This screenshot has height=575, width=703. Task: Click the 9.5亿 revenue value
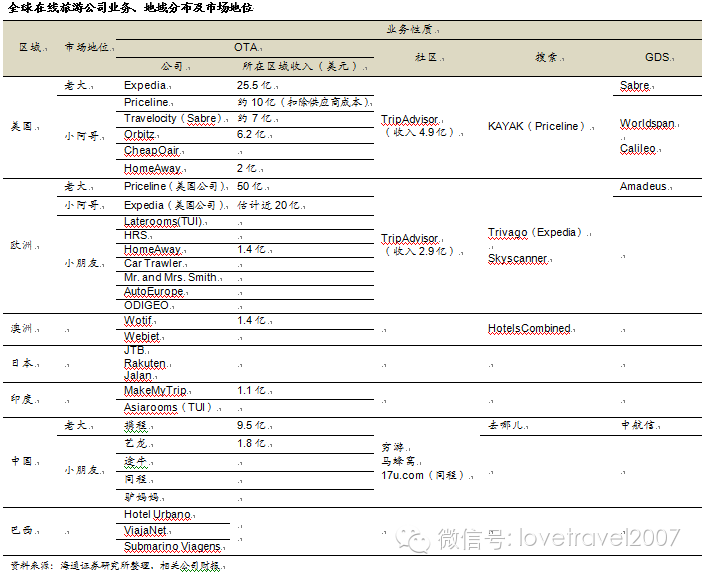pos(252,425)
